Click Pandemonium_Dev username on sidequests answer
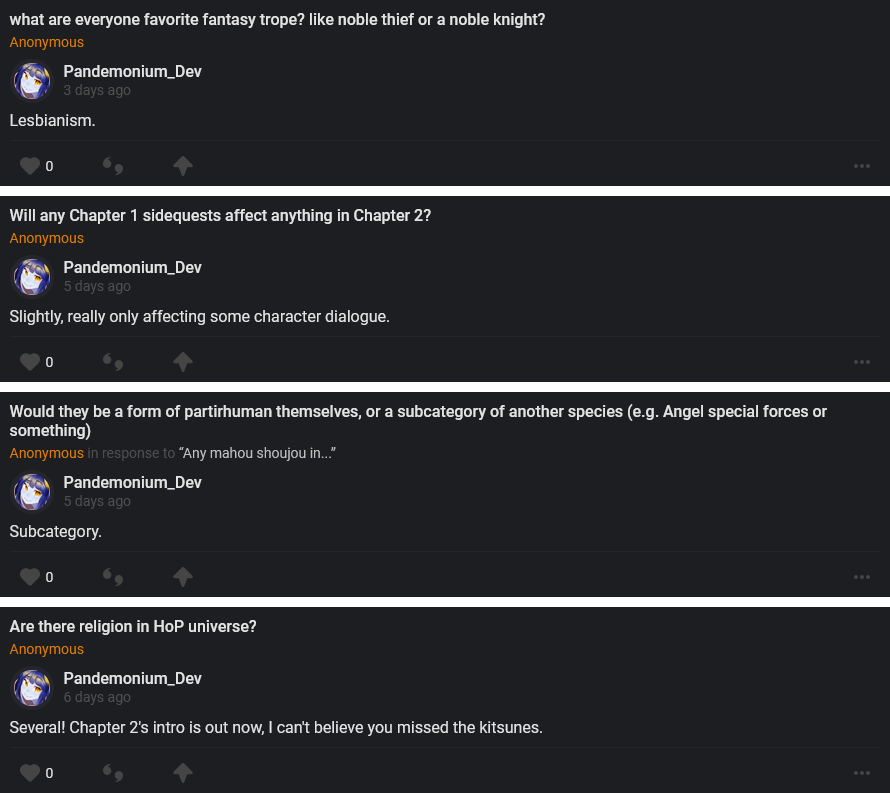 point(132,267)
